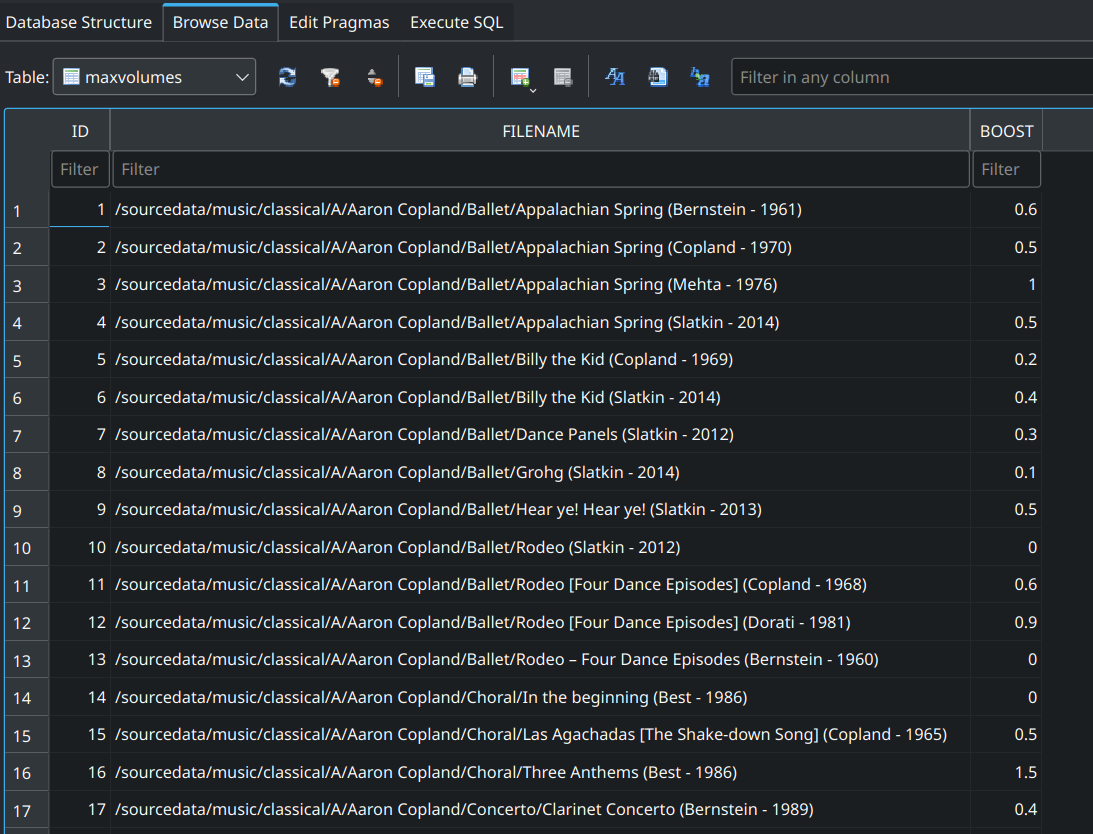This screenshot has height=834, width=1093.
Task: Open the Table selector dropdown
Action: click(x=240, y=76)
